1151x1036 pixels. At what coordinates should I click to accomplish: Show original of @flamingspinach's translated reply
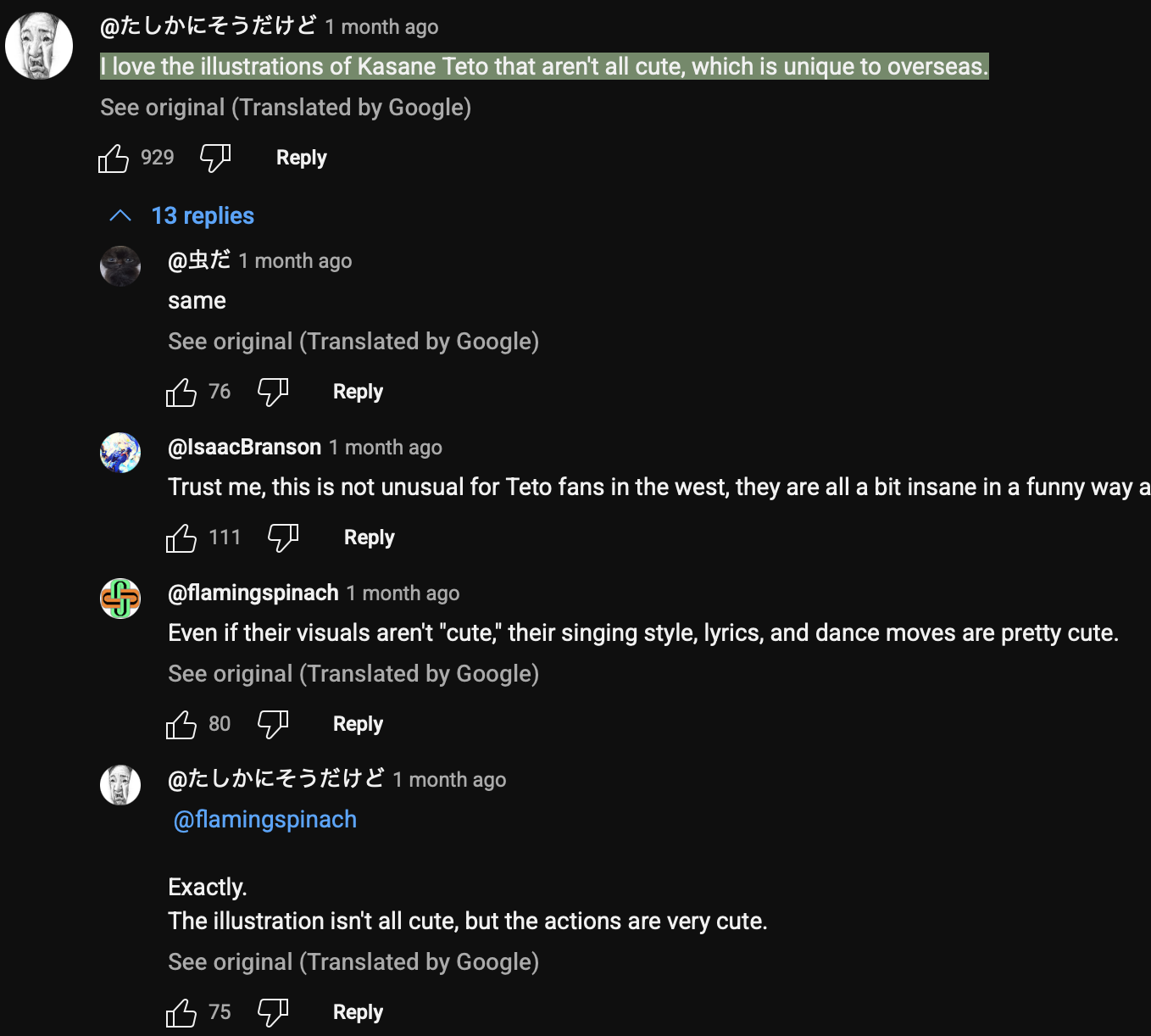click(353, 674)
